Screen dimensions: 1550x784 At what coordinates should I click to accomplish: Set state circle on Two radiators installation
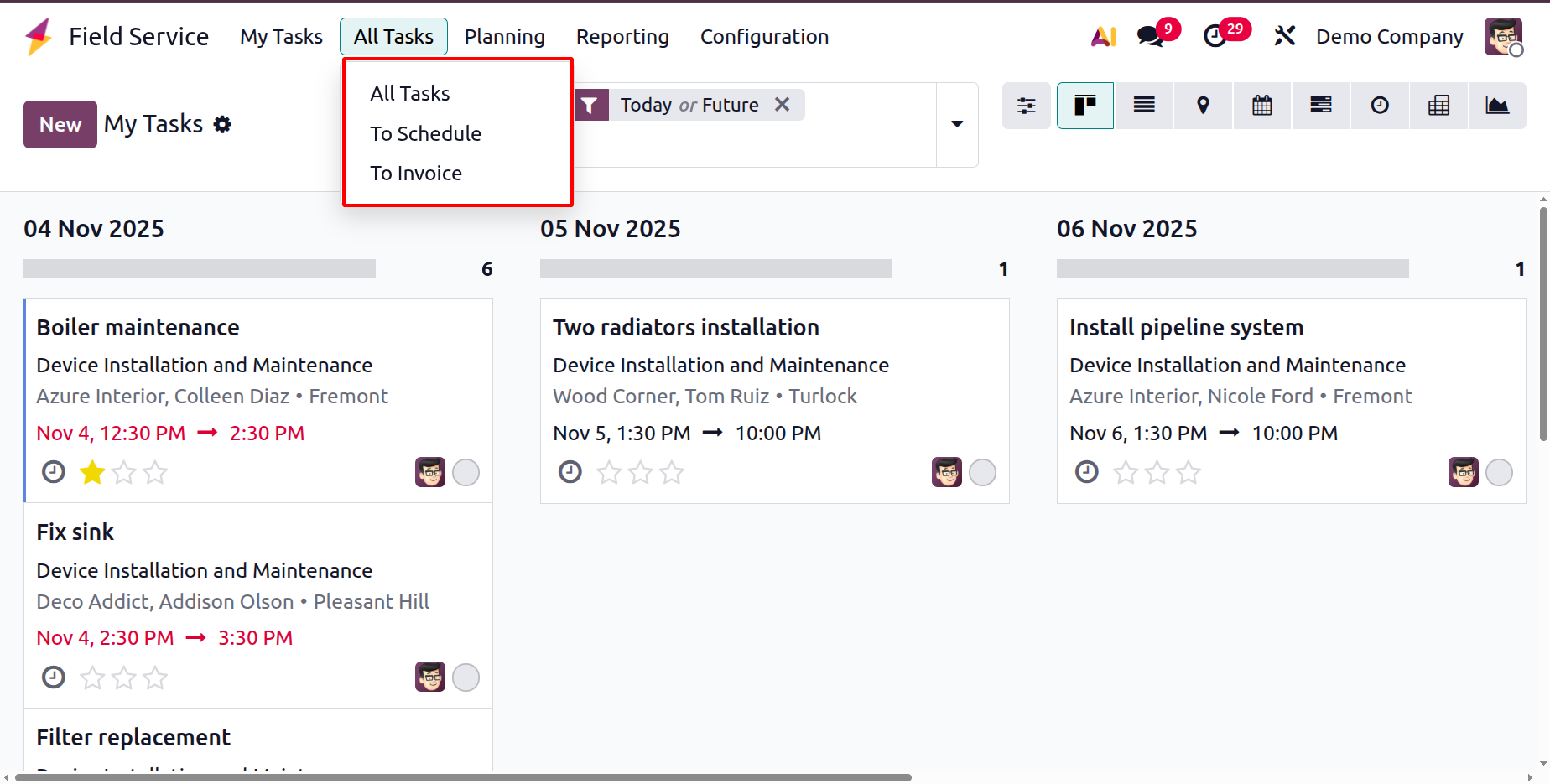(982, 473)
